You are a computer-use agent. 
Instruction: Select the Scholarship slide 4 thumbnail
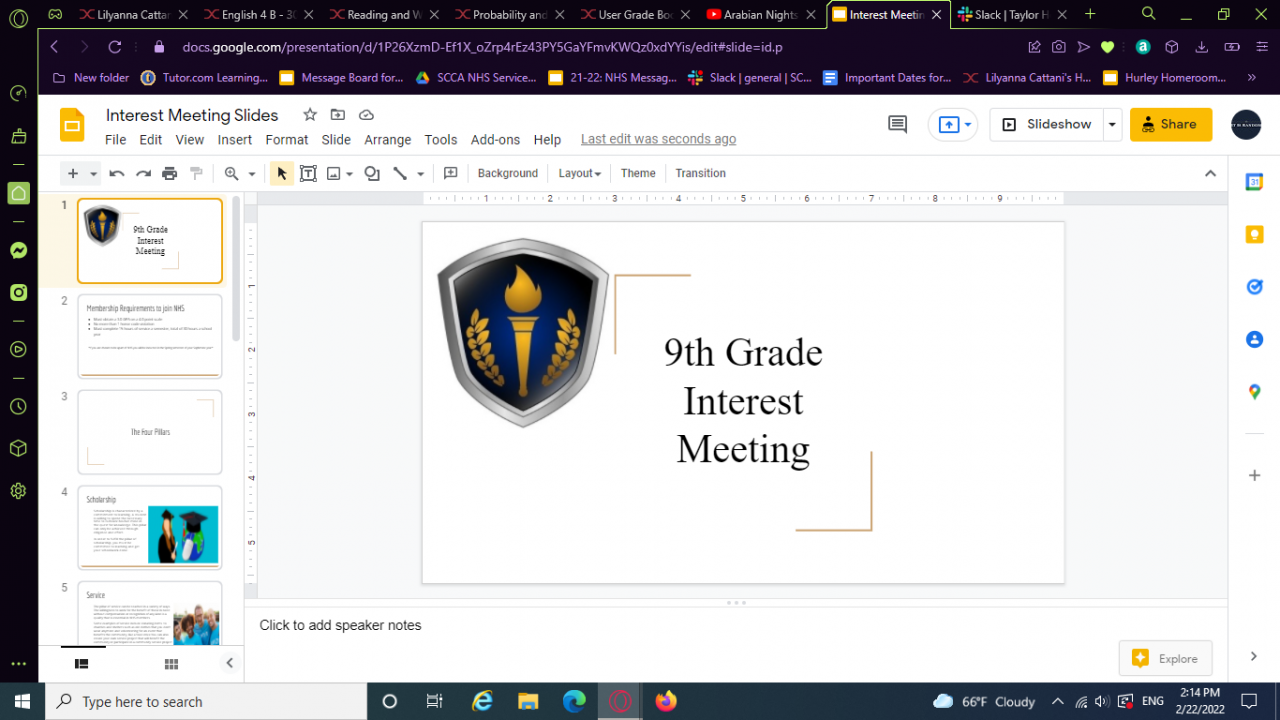(x=150, y=527)
